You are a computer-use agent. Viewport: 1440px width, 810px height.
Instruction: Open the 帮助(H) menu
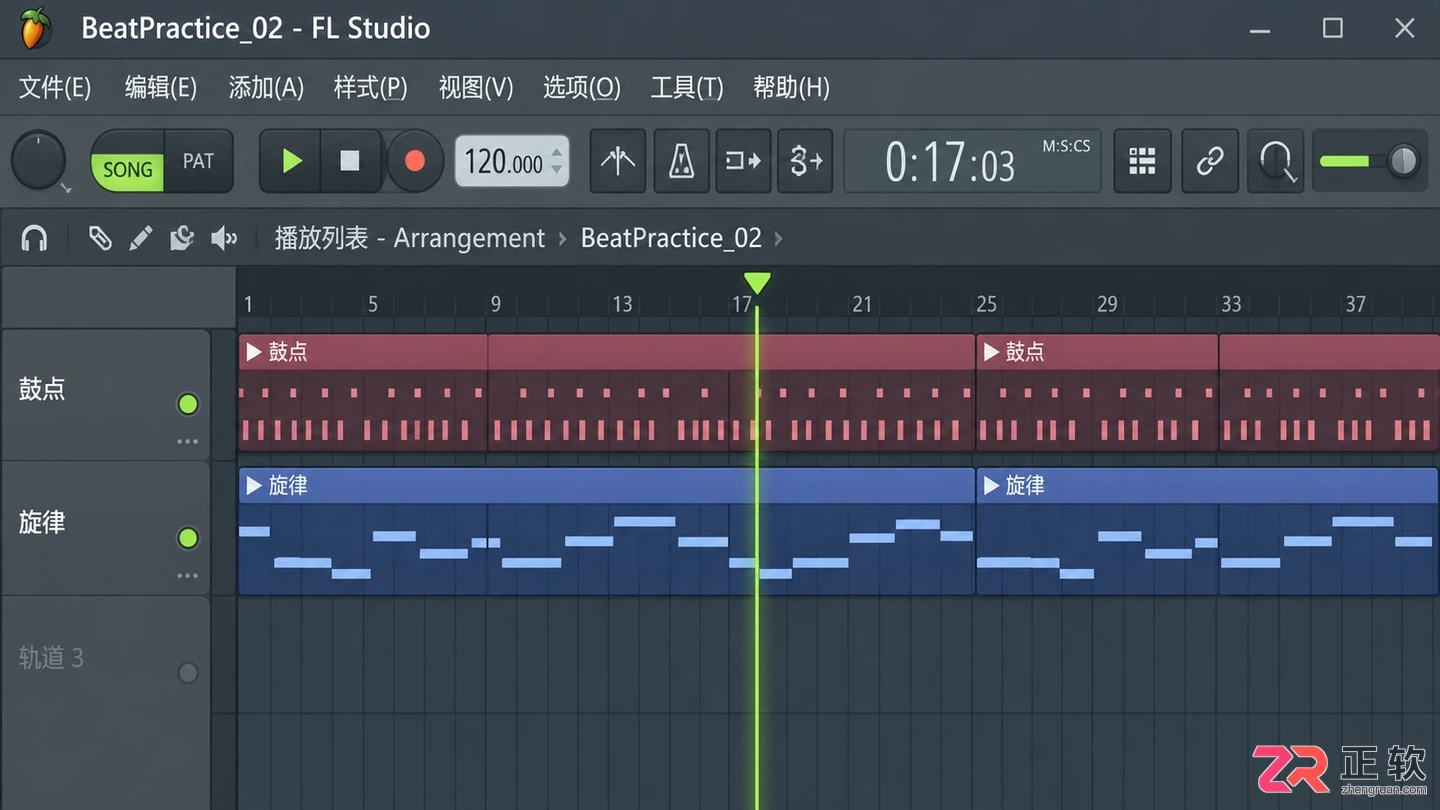(x=791, y=88)
